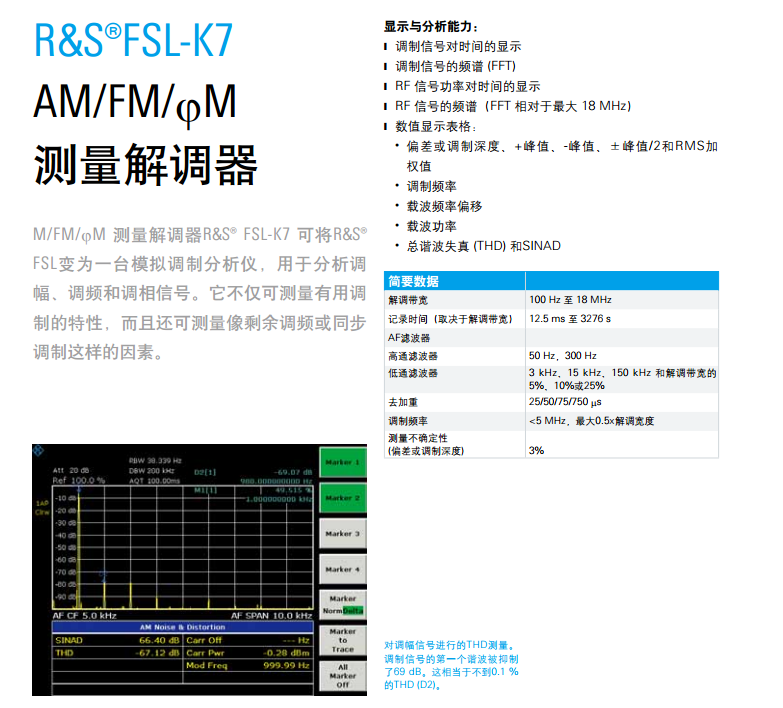Click the Mod Freq 999.99 Hz reading

click(248, 665)
